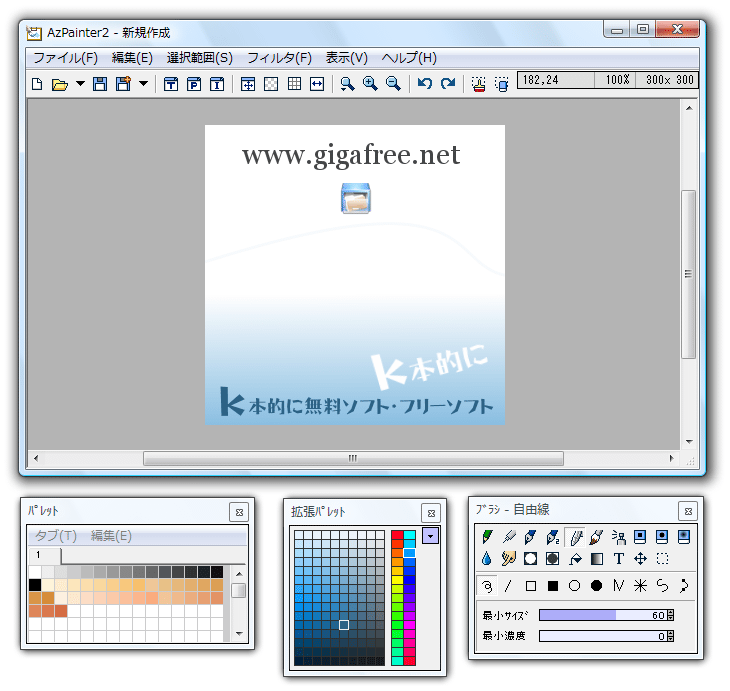Choose spline S-curve drawing mode

pyautogui.click(x=662, y=586)
